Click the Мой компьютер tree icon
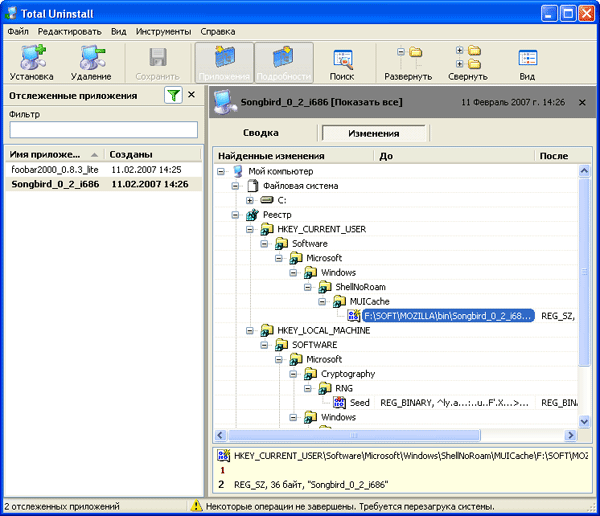 pyautogui.click(x=238, y=171)
